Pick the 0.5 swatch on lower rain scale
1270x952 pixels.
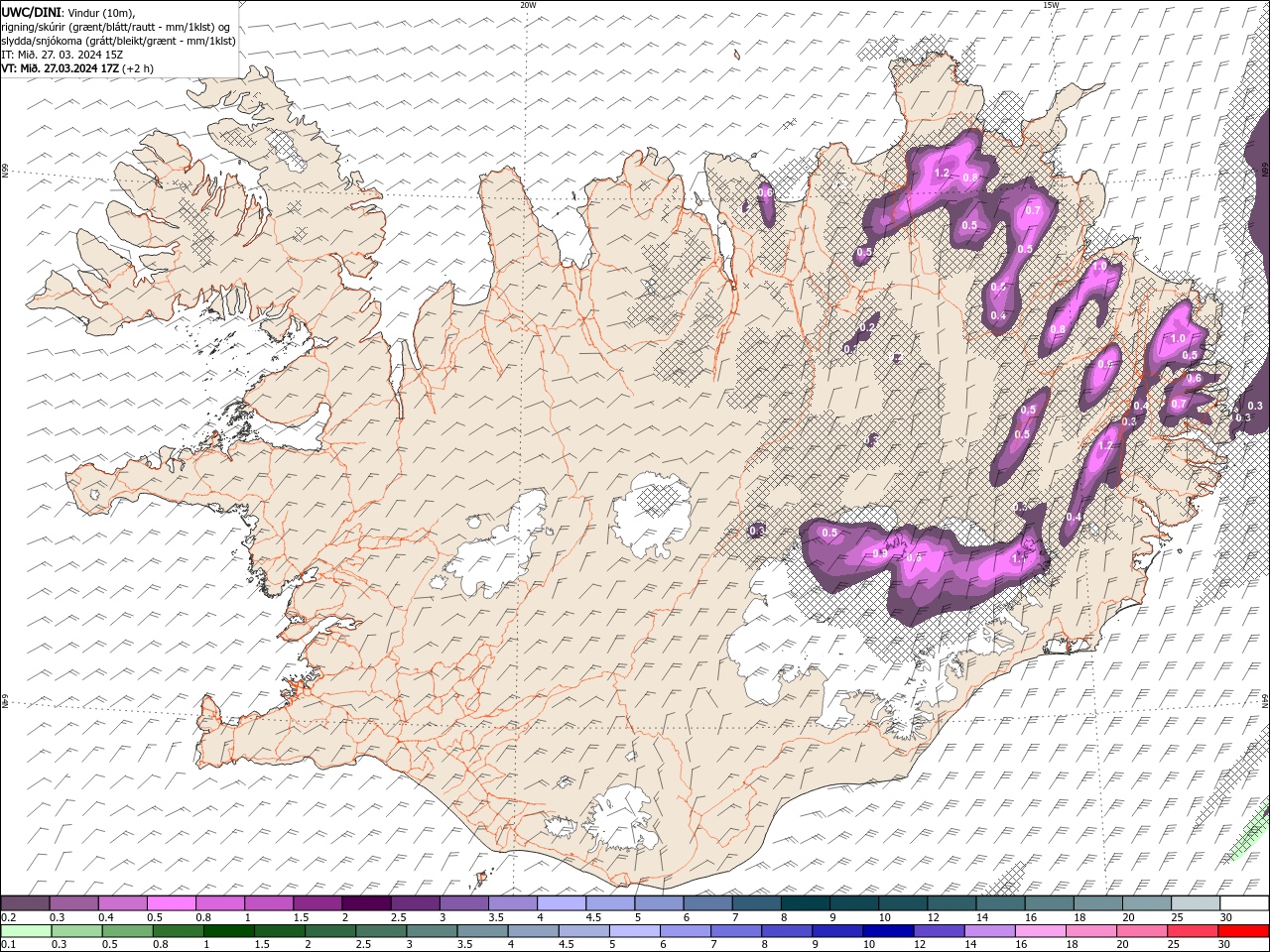coord(127,931)
